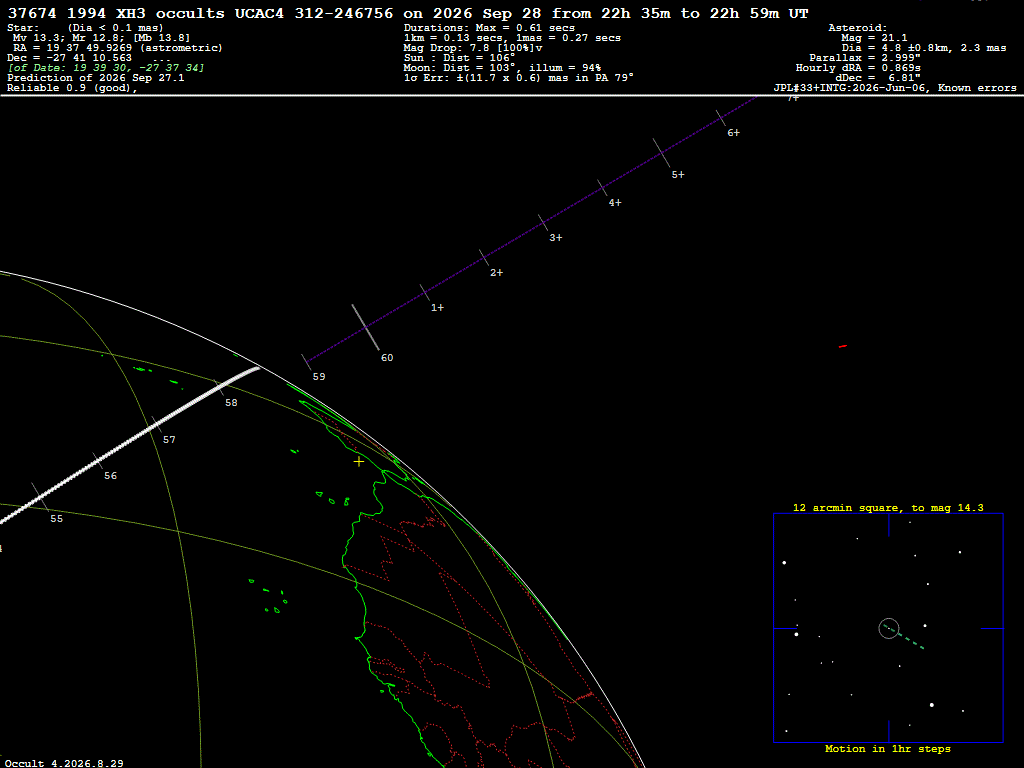Click the Occult 4.2026.8.29 version text
The width and height of the screenshot is (1024, 768).
[x=64, y=763]
